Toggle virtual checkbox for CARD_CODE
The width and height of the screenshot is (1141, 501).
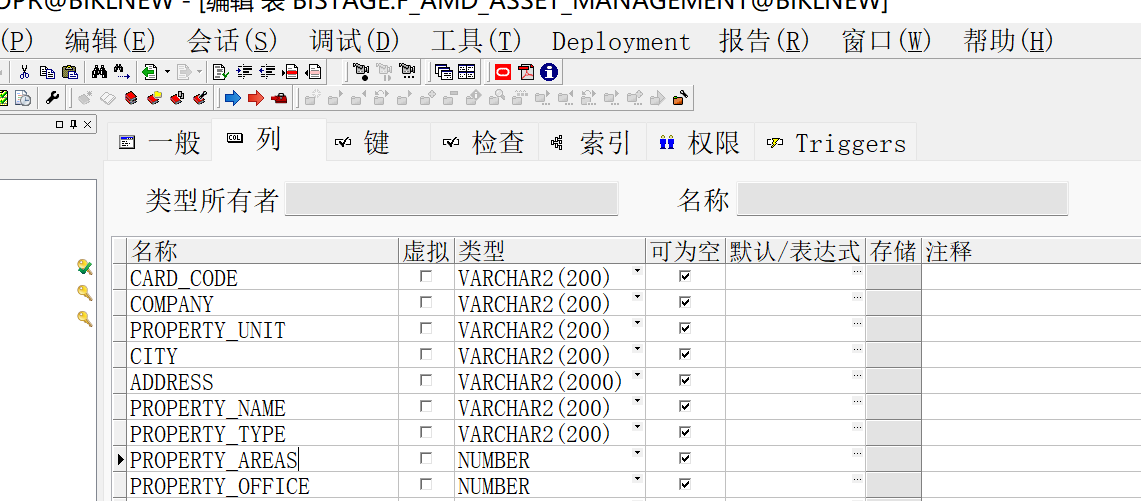coord(426,277)
